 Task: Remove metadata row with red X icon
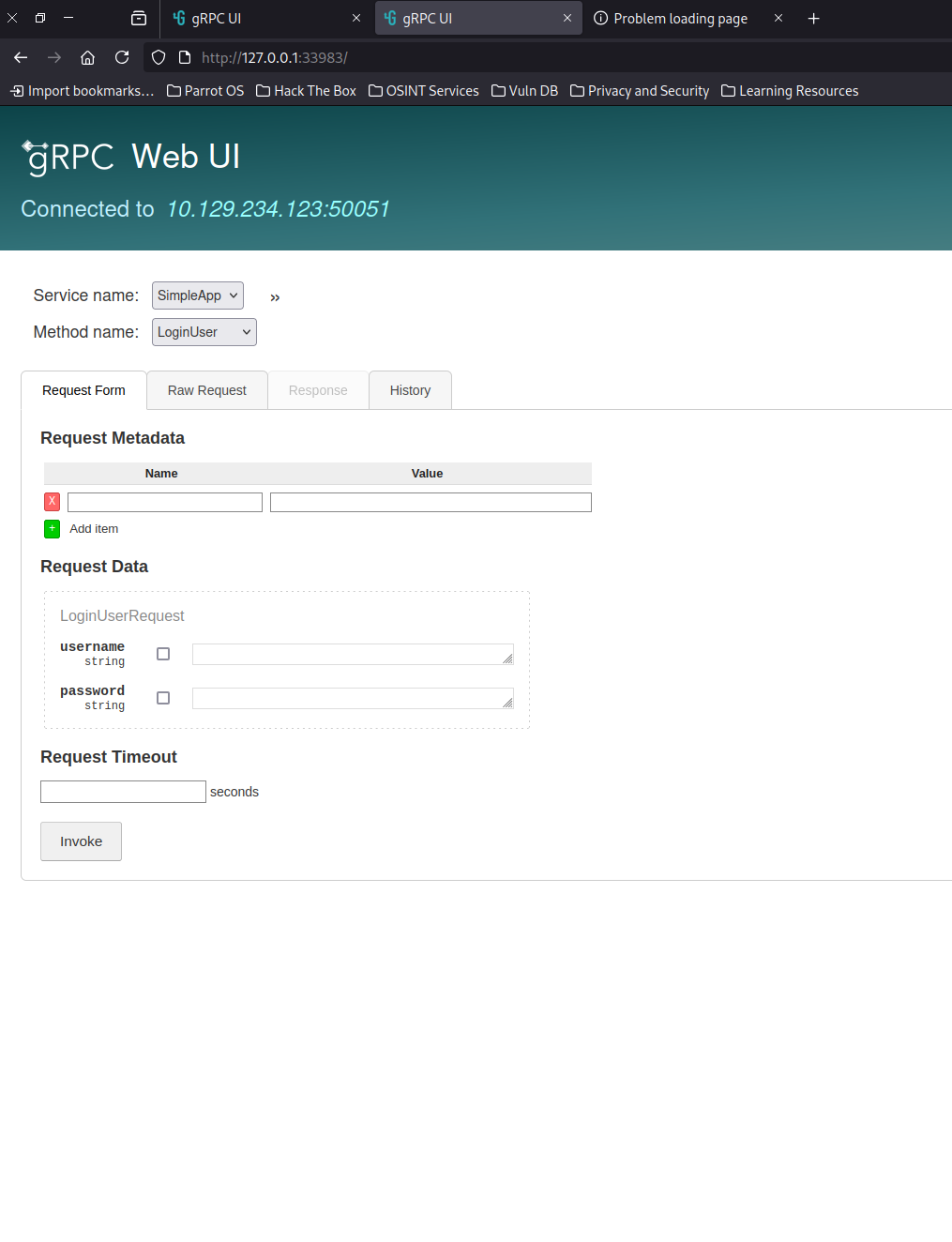[x=53, y=502]
